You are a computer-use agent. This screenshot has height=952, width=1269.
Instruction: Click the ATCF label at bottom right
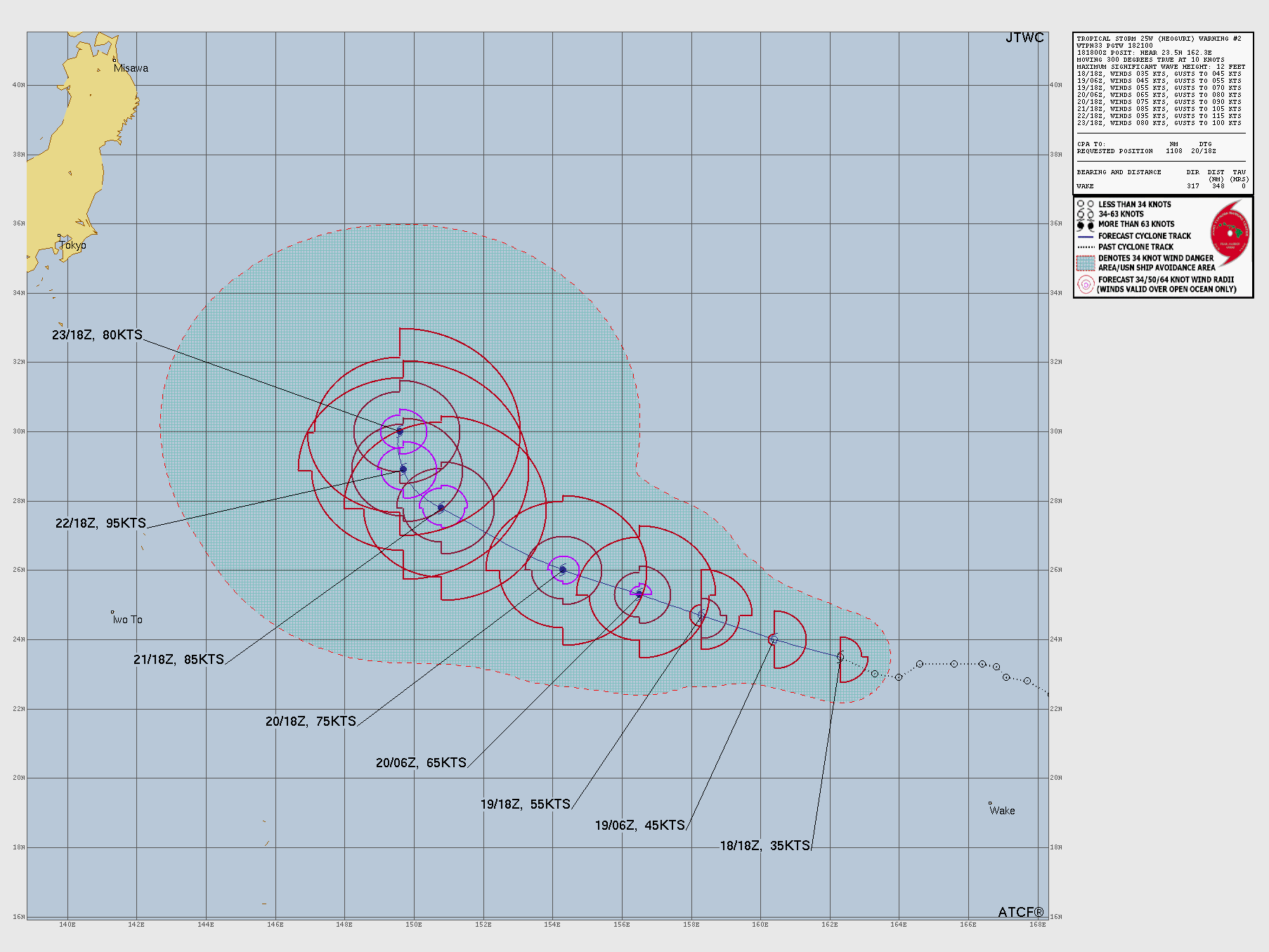pos(1020,912)
